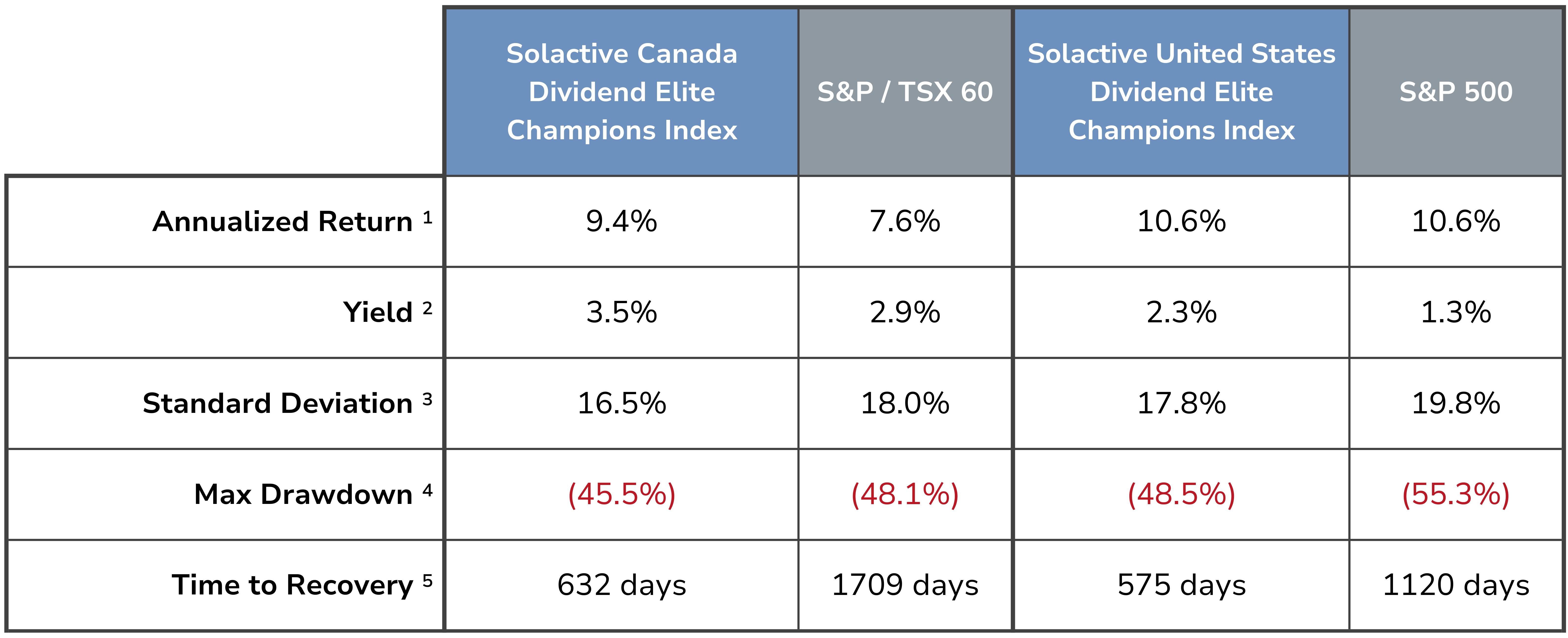1568x638 pixels.
Task: Click the Time to Recovery row label
Action: tap(302, 585)
